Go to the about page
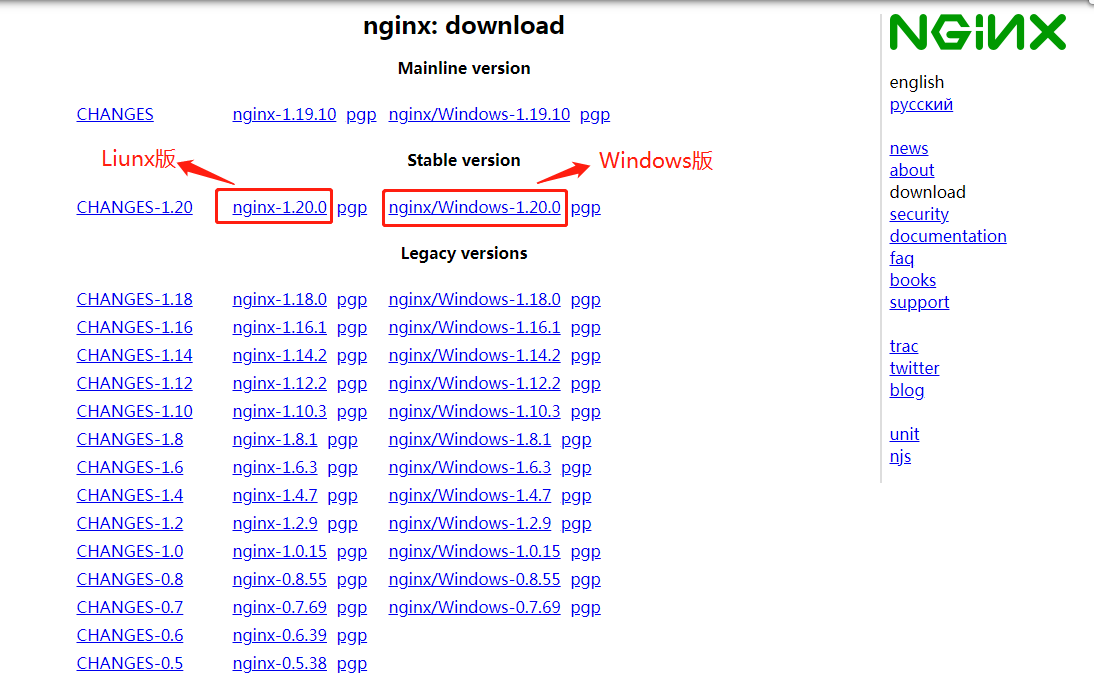The width and height of the screenshot is (1094, 685). pyautogui.click(x=911, y=170)
